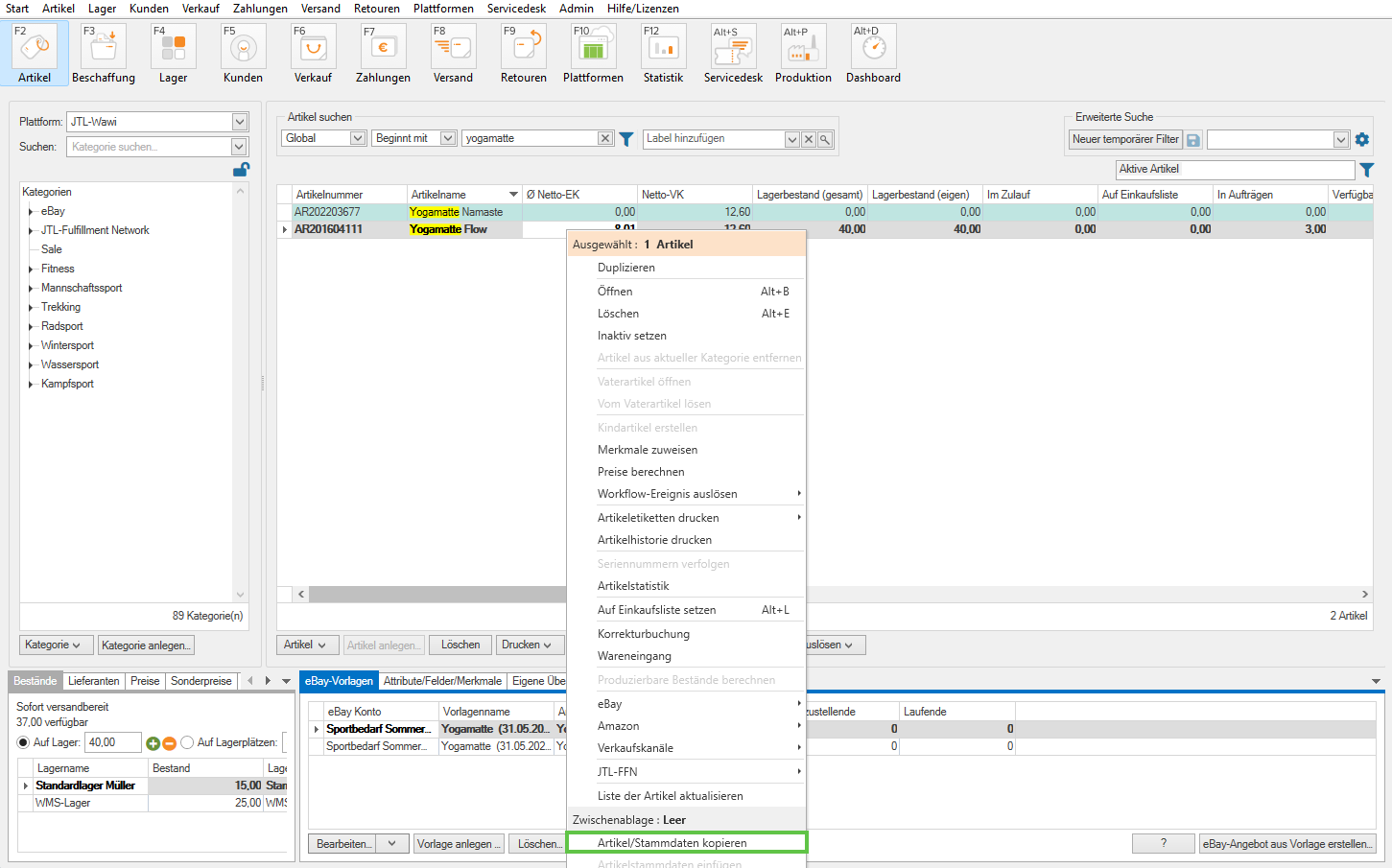The width and height of the screenshot is (1392, 868).
Task: Switch to the Lieferanten tab
Action: point(94,681)
